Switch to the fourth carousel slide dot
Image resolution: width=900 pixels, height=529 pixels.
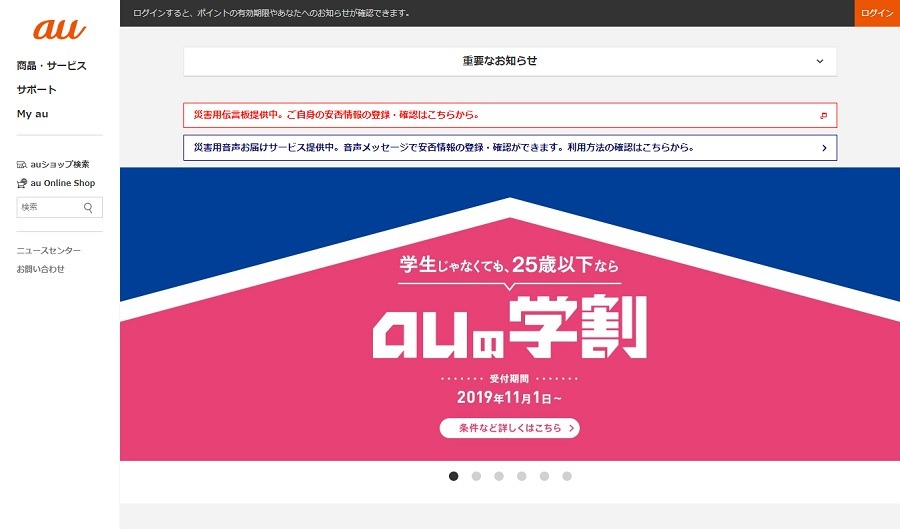pyautogui.click(x=522, y=476)
